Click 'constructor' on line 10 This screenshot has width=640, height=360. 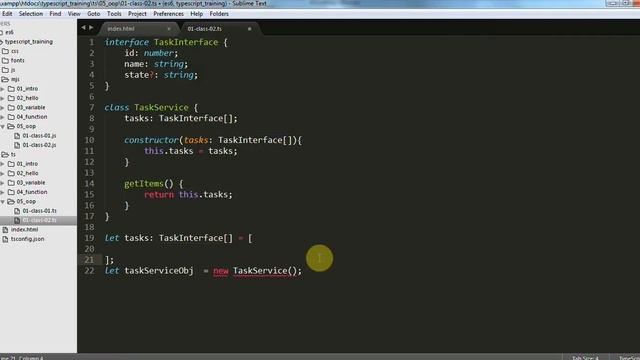[151, 140]
